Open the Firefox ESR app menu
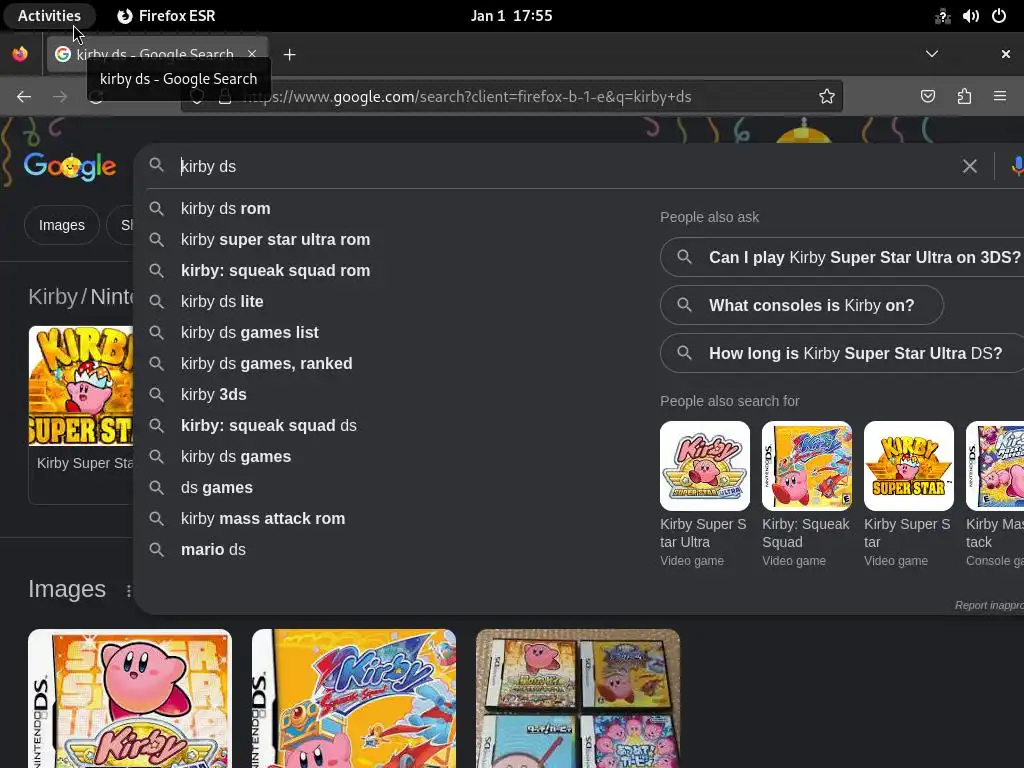 pos(167,16)
